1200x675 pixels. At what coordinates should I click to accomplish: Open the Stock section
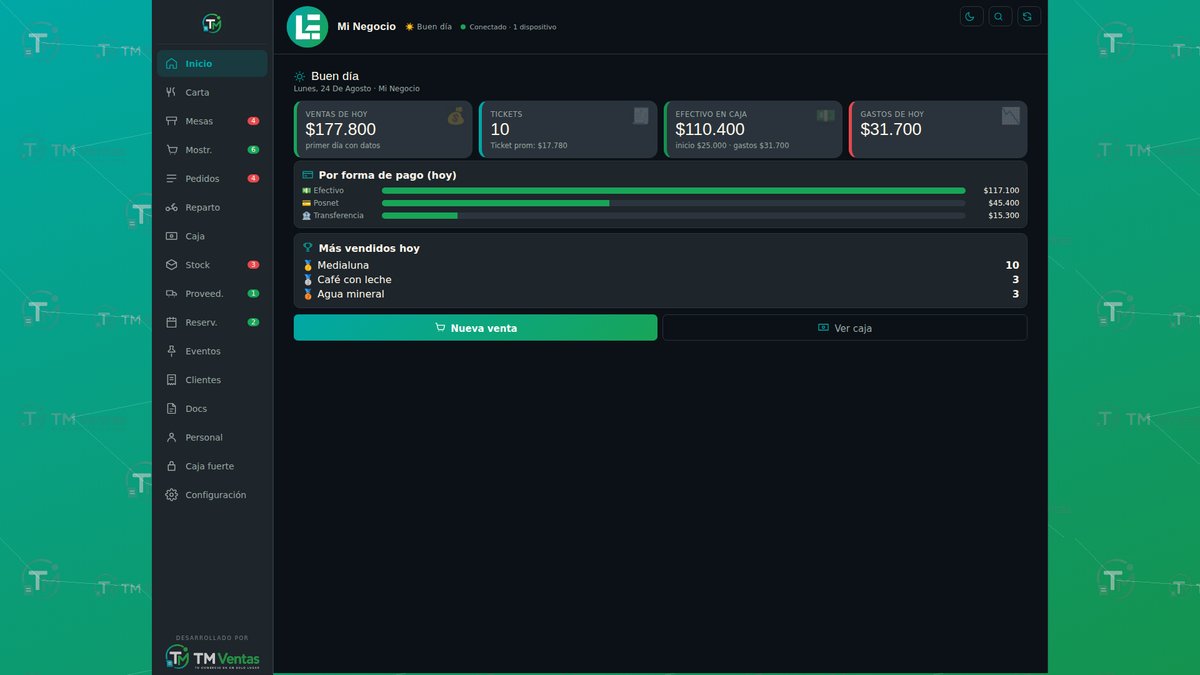[x=212, y=265]
